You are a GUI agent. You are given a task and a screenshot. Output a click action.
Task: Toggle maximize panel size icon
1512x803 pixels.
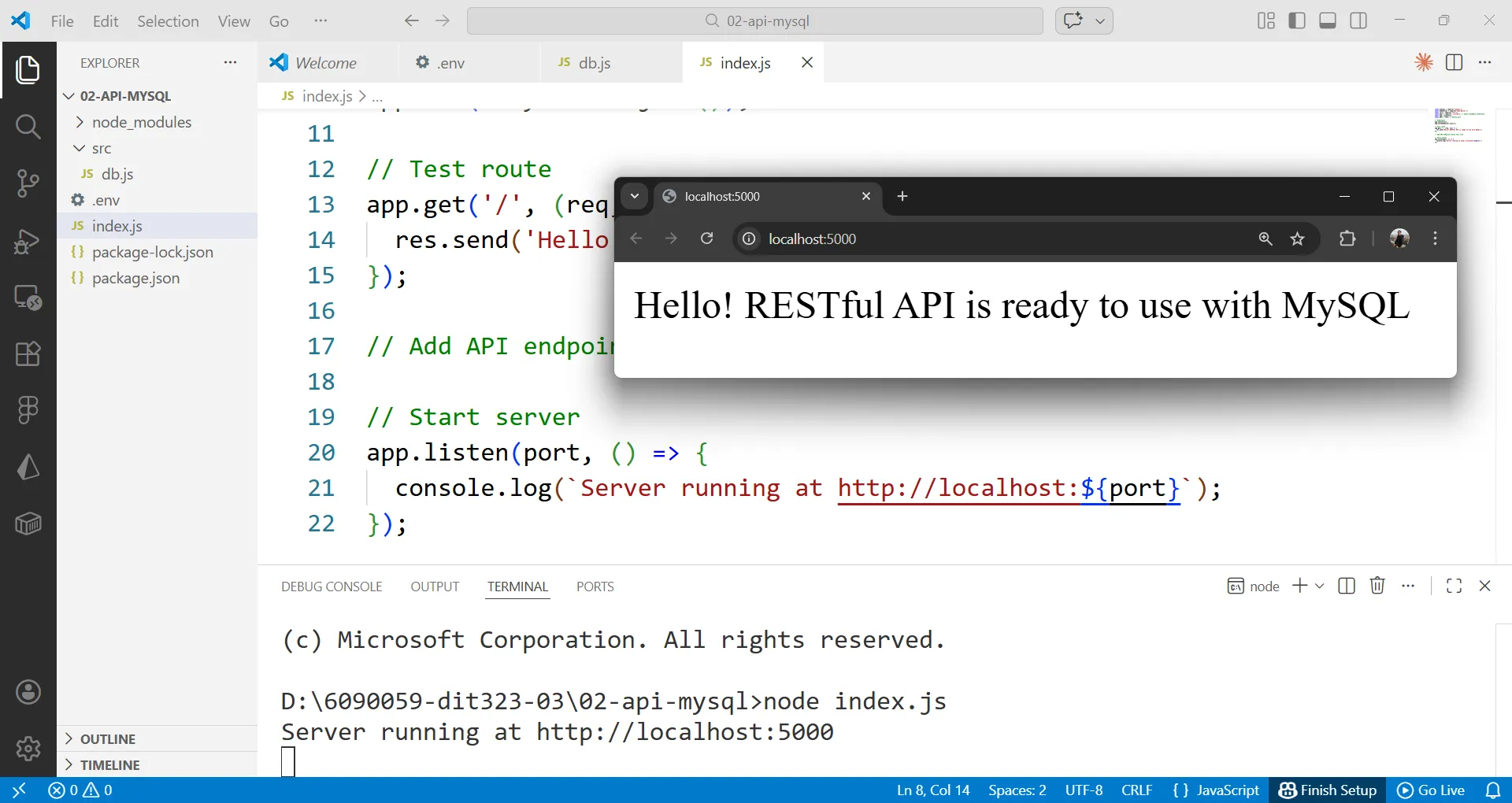point(1454,586)
